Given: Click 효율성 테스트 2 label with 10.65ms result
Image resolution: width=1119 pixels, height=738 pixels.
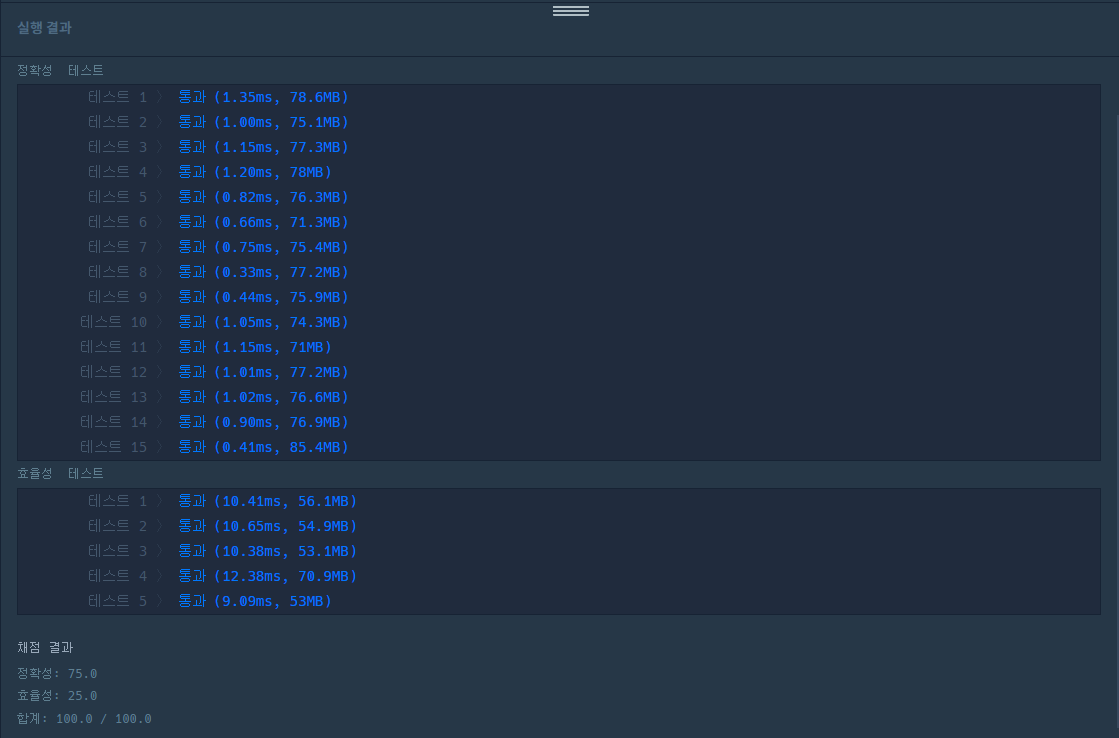Looking at the screenshot, I should tap(117, 526).
